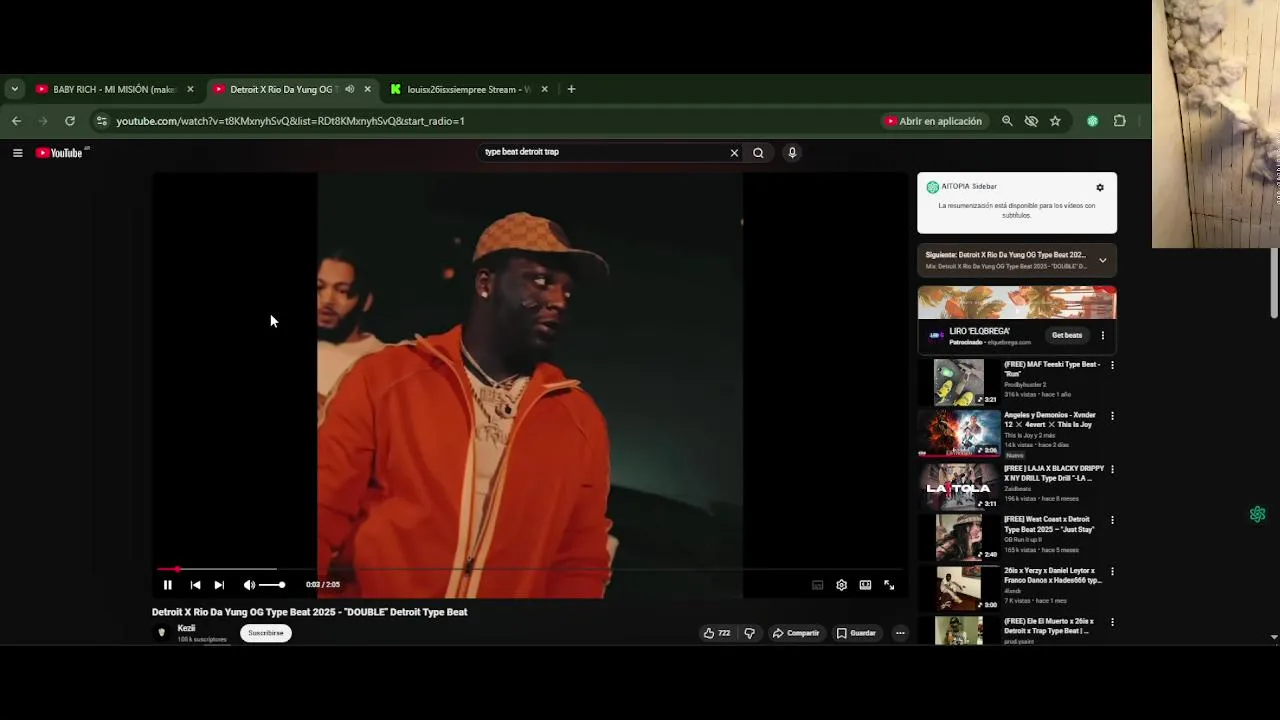Open more actions menu under the video
Image resolution: width=1280 pixels, height=720 pixels.
900,633
